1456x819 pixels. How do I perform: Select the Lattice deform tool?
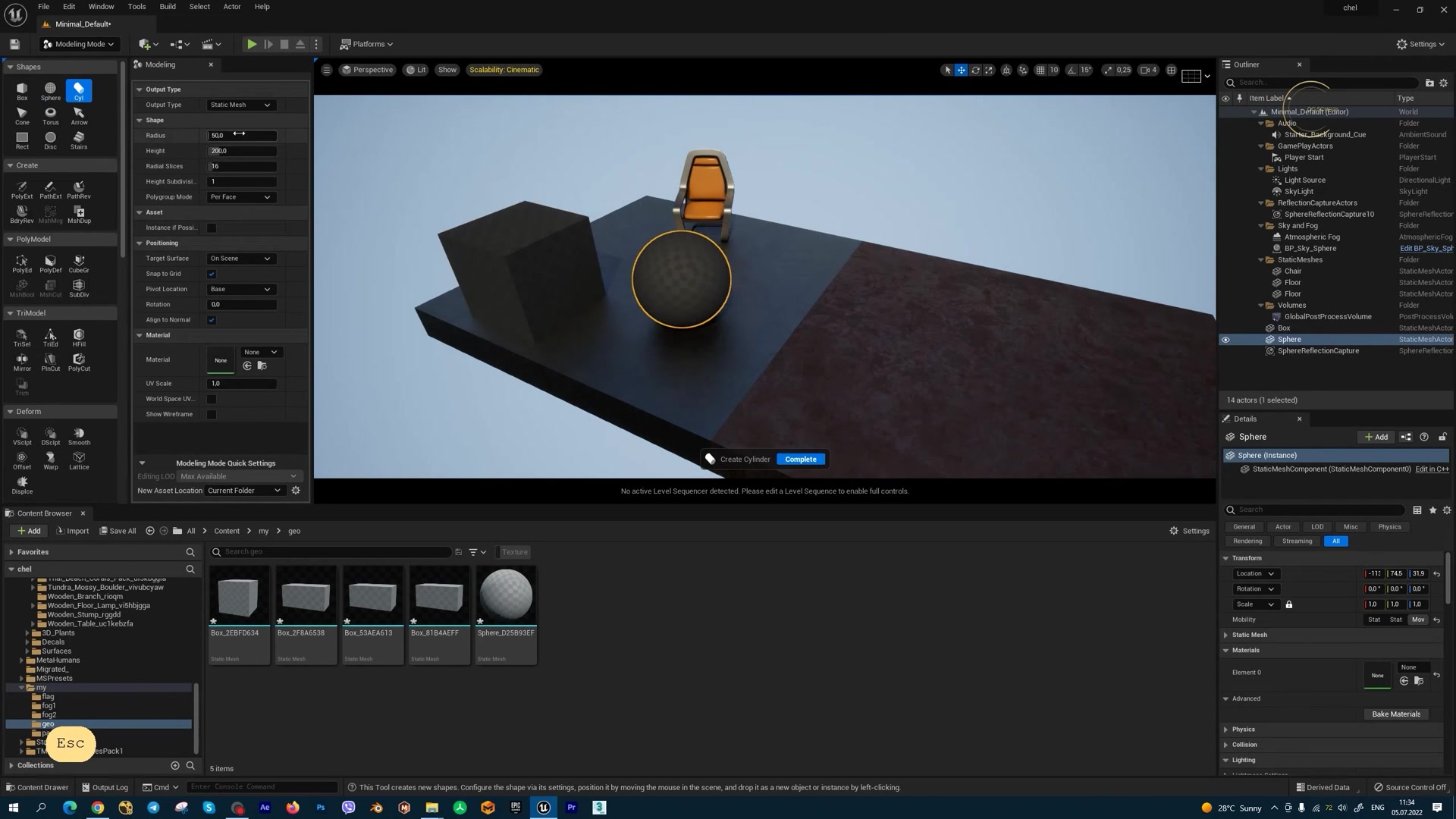79,460
